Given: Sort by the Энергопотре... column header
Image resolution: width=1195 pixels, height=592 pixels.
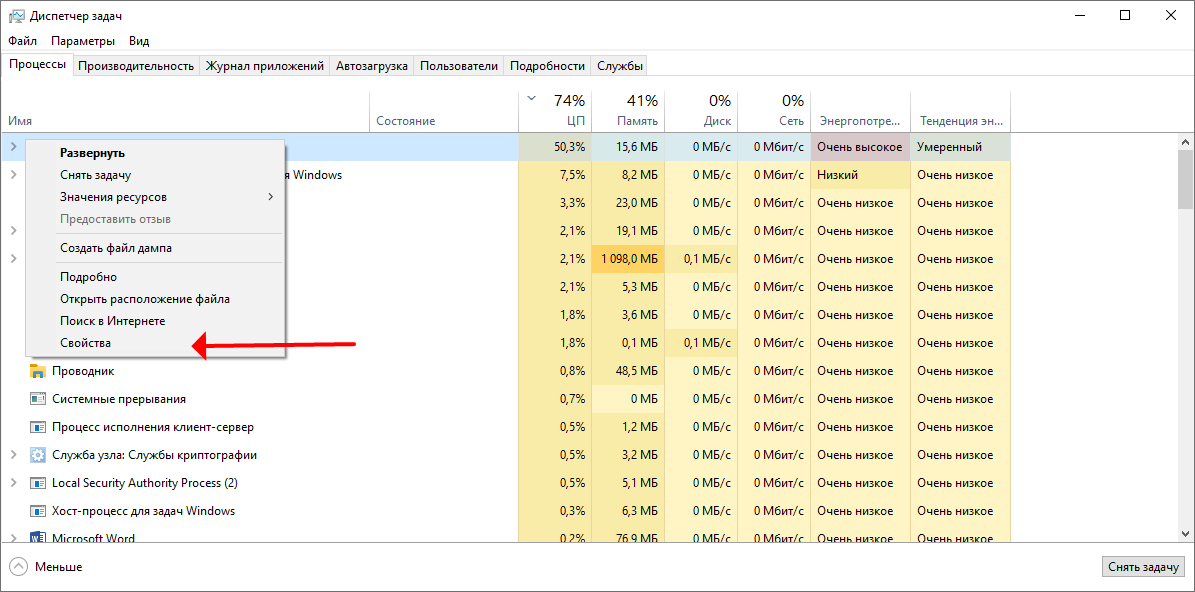Looking at the screenshot, I should 860,111.
